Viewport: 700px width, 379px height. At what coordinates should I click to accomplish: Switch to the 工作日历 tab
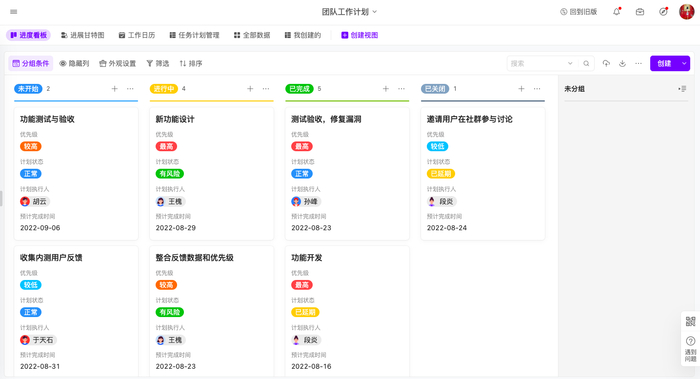pyautogui.click(x=137, y=35)
